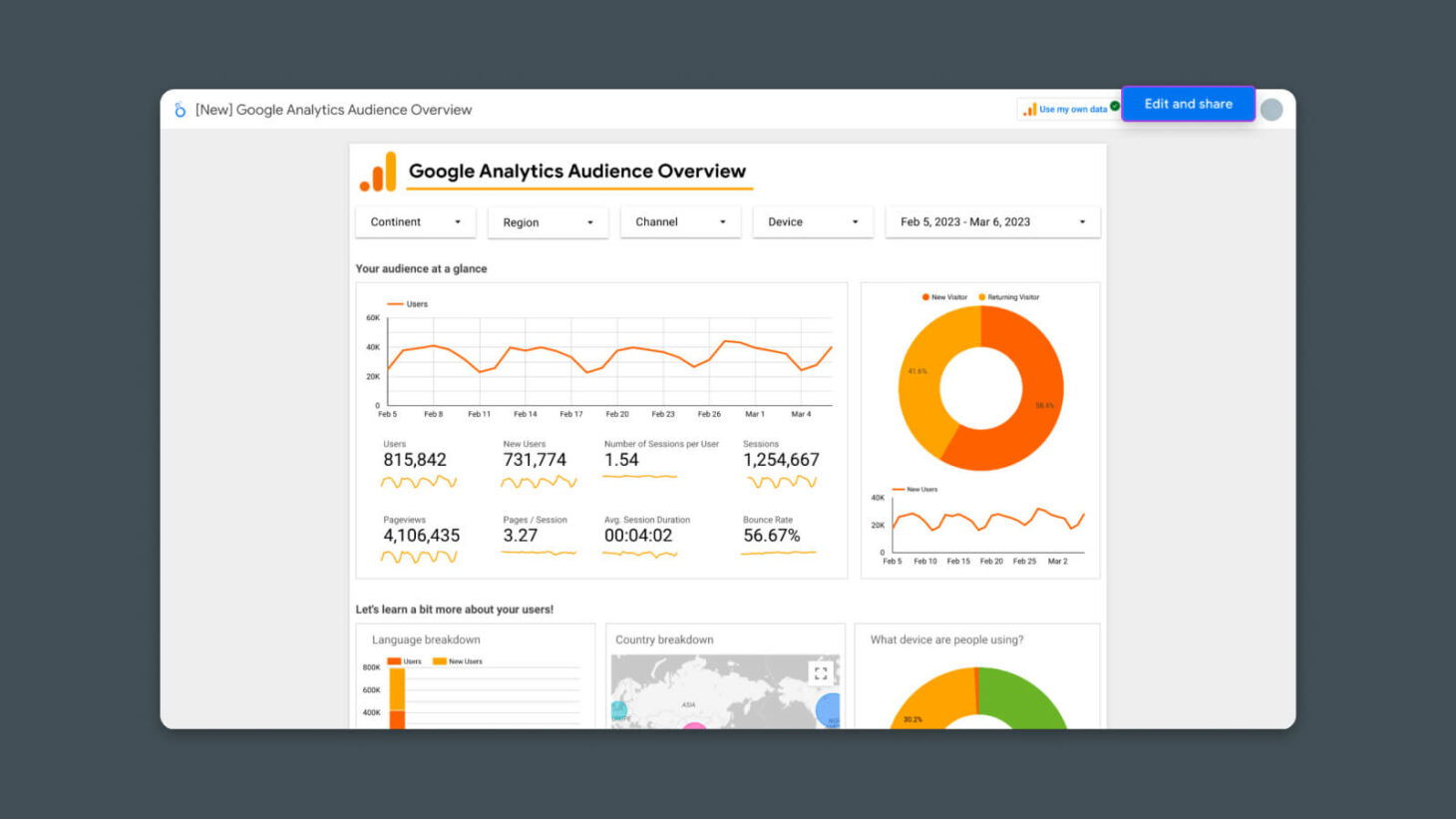This screenshot has height=819, width=1456.
Task: Open the Feb 5 - Mar 6 date range picker
Action: click(x=992, y=221)
